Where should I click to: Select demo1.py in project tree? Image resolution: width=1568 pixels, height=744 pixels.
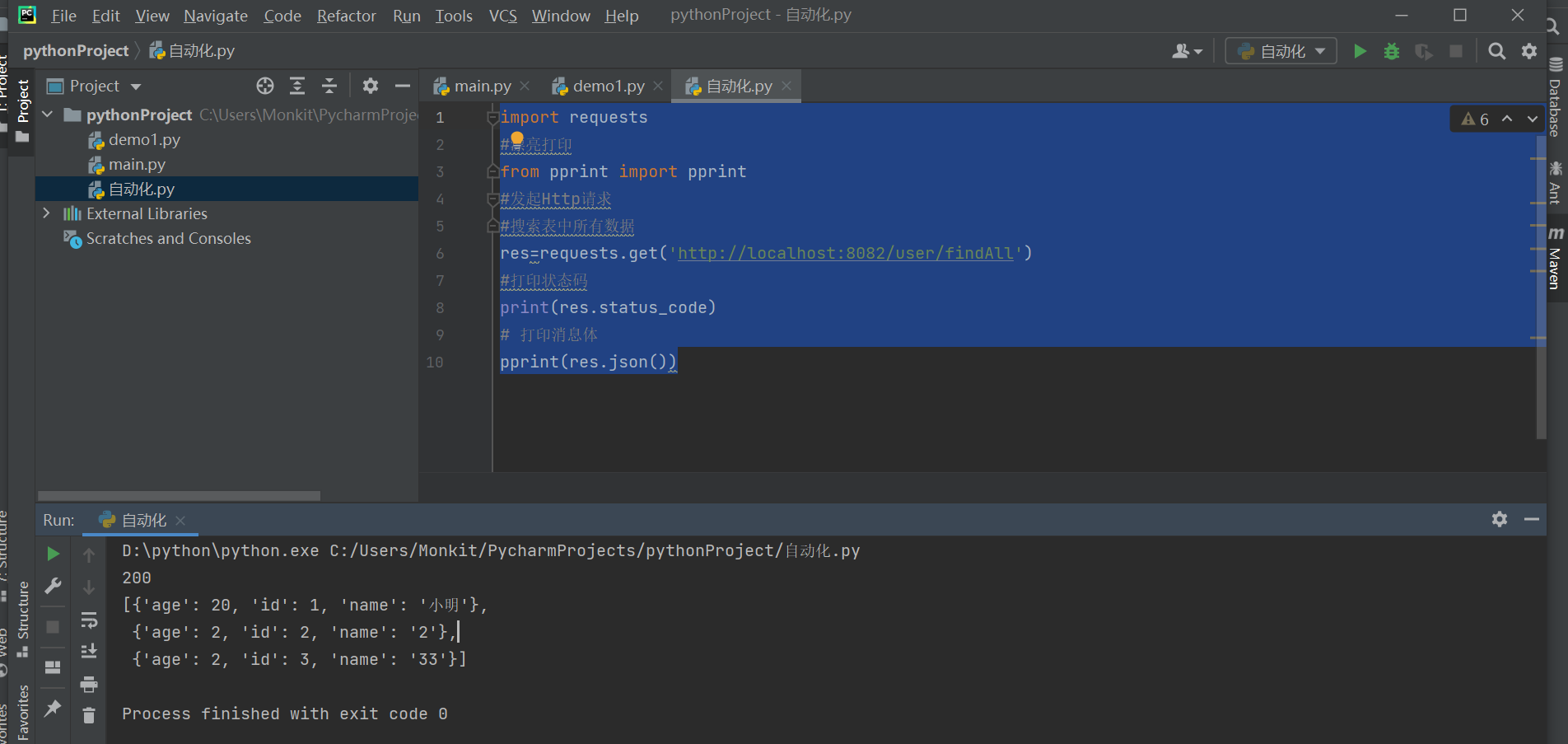point(144,140)
